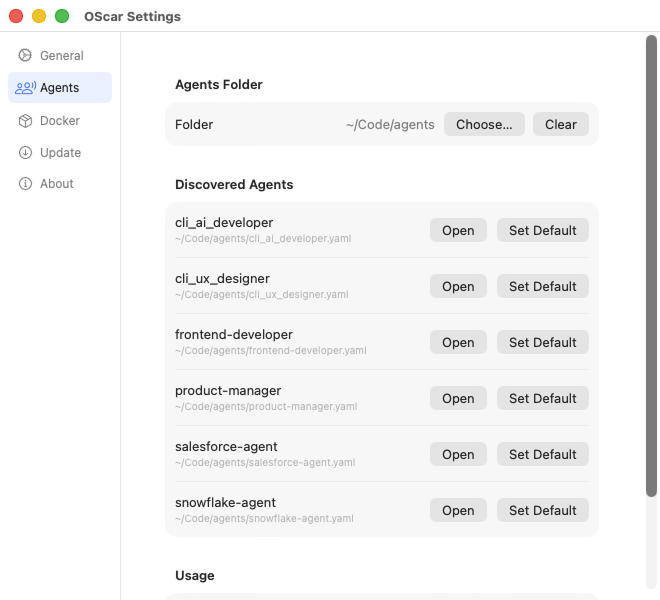Close the OScar Settings window
The image size is (660, 600).
(x=16, y=16)
